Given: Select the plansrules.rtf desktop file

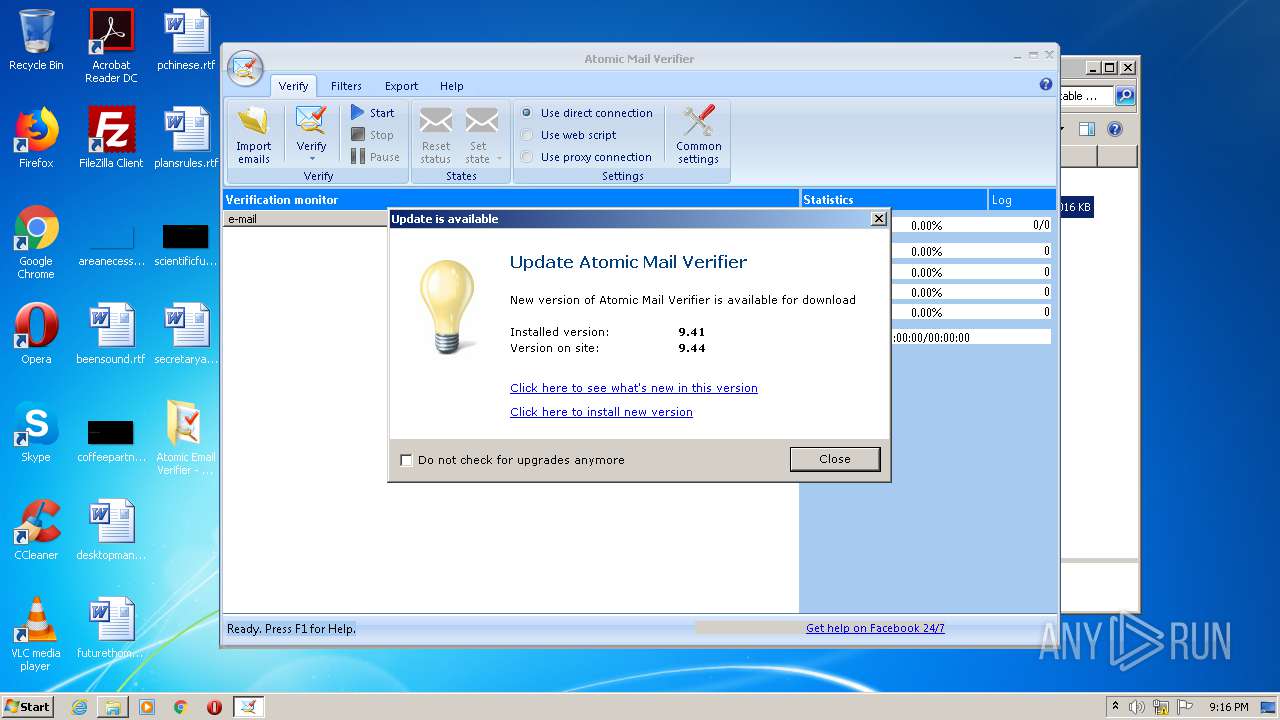Looking at the screenshot, I should tap(186, 138).
